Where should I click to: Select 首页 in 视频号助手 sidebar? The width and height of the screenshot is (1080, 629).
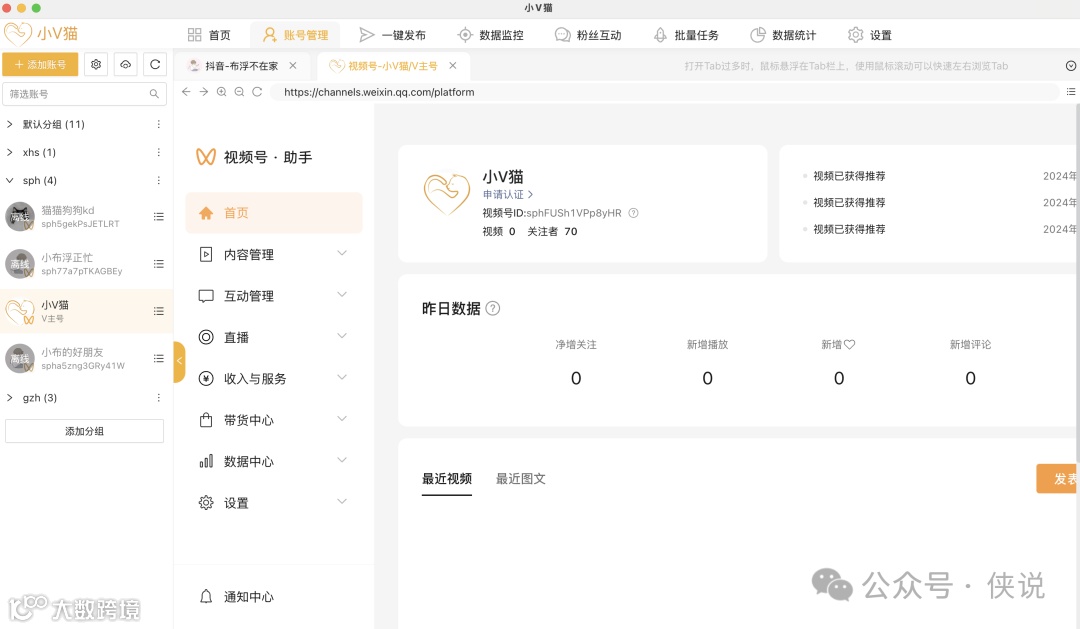coord(273,213)
